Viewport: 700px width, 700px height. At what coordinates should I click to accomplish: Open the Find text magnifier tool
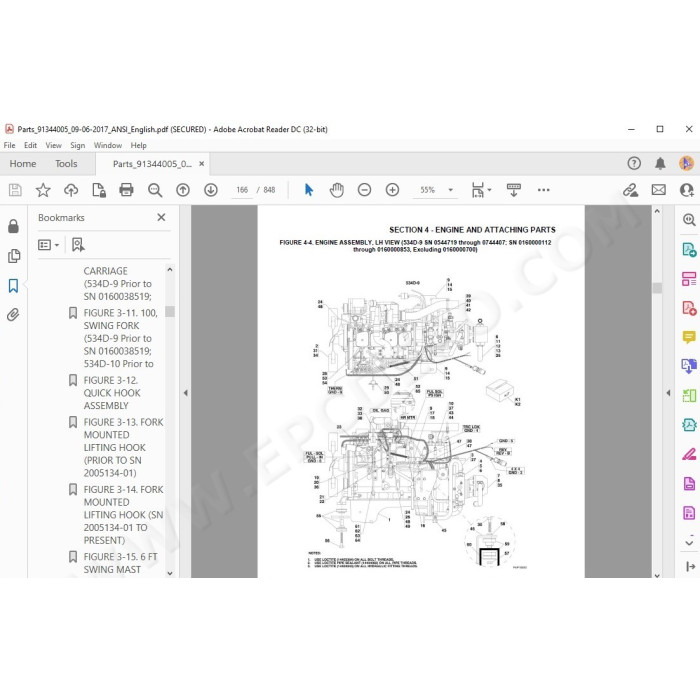pyautogui.click(x=155, y=190)
